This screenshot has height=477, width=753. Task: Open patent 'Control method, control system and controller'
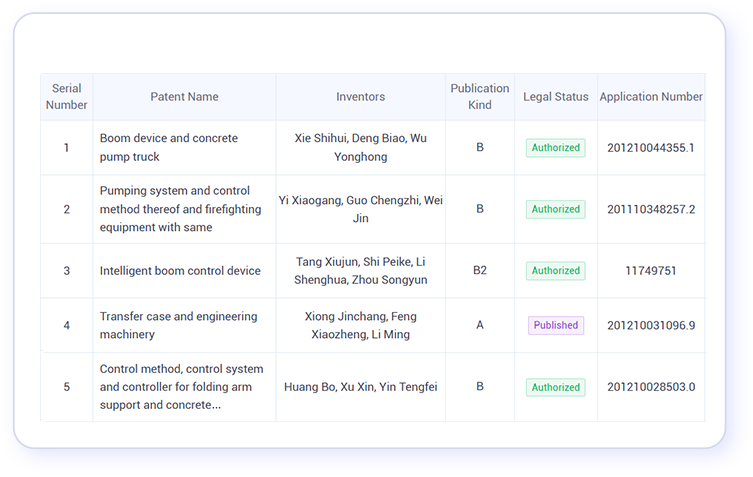(182, 387)
